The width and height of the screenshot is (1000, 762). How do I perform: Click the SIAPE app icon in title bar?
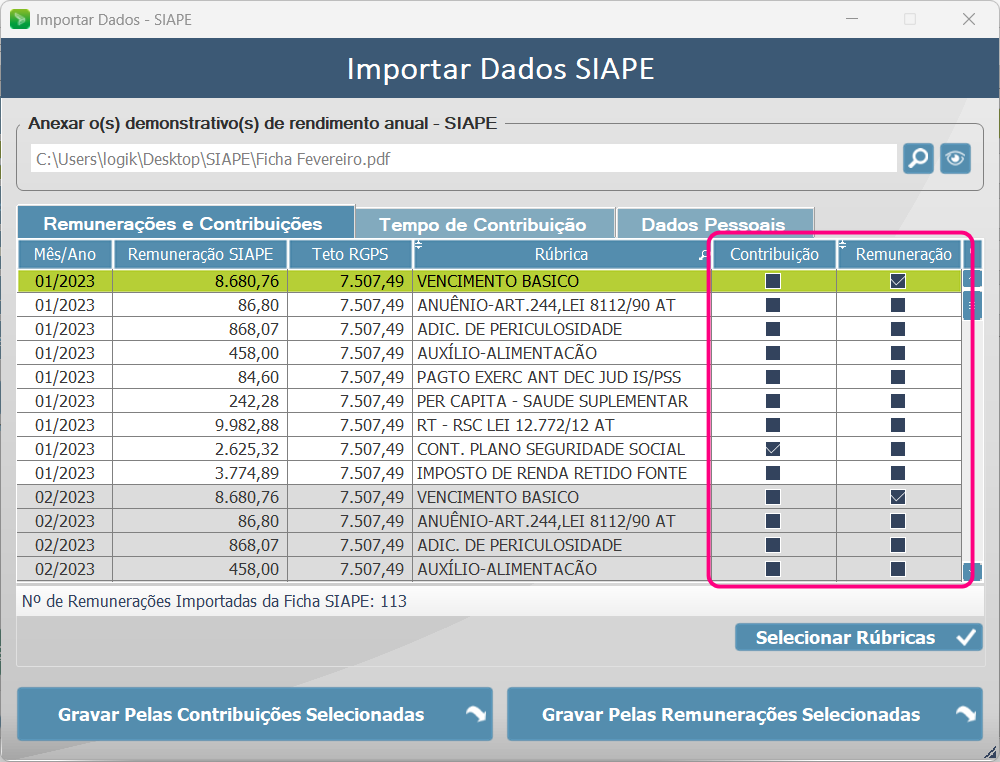[20, 19]
